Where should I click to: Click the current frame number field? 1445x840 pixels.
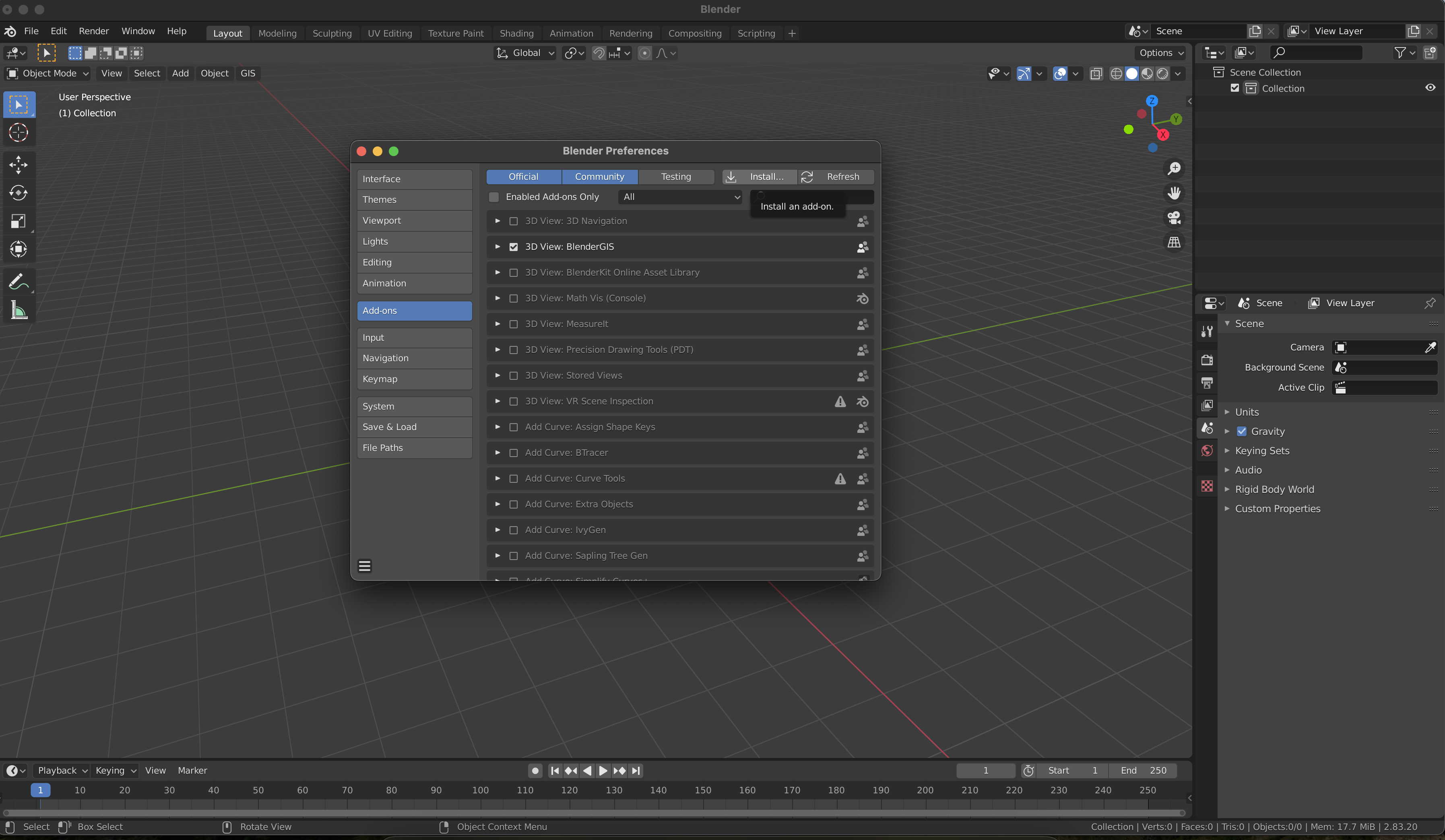[986, 771]
